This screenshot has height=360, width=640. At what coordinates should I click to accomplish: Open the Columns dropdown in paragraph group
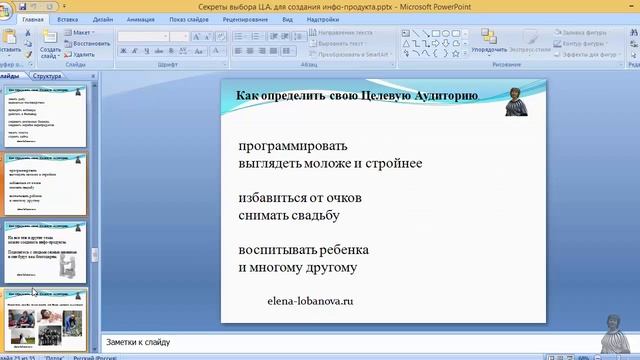click(289, 51)
